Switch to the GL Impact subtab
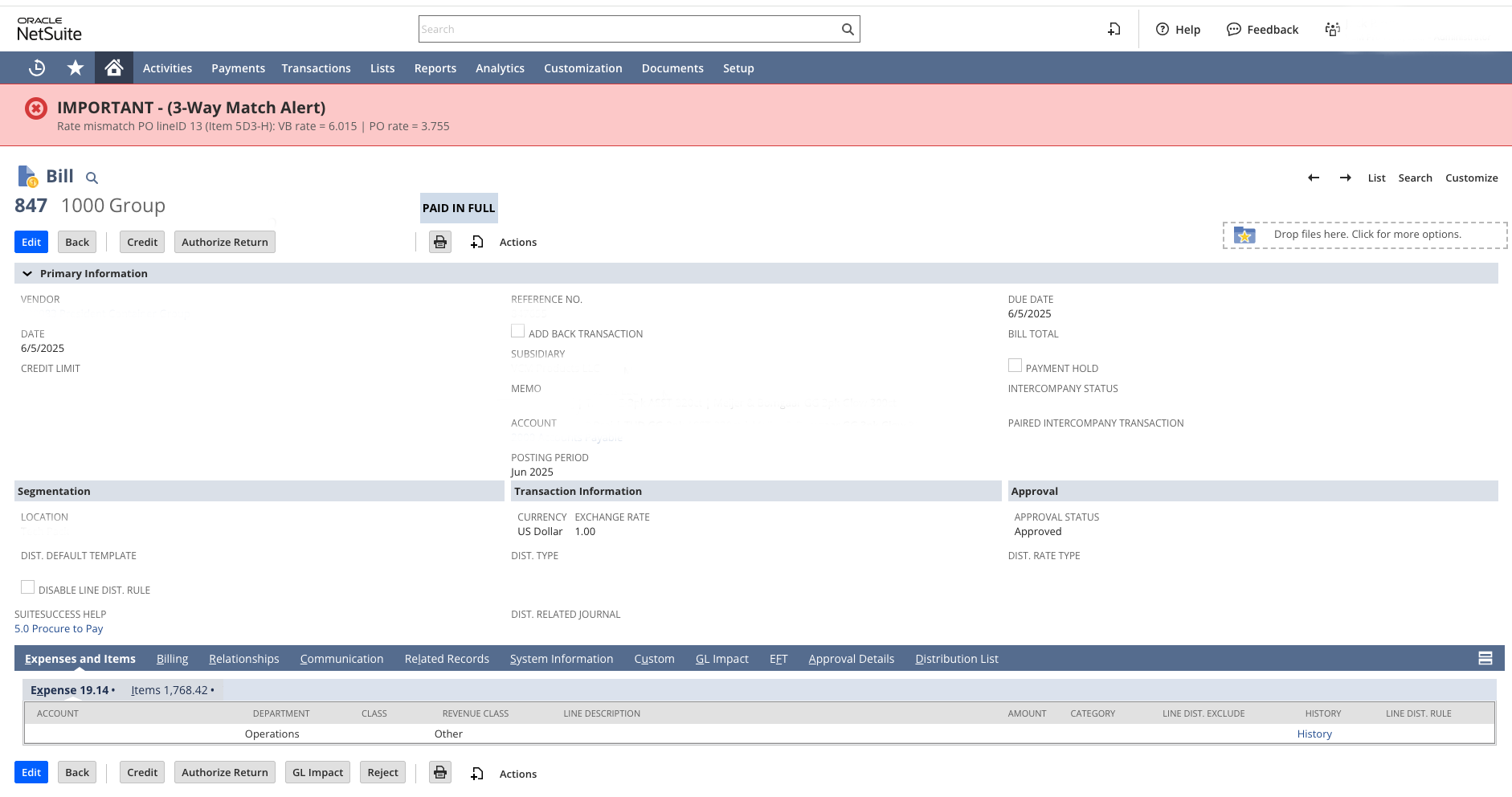This screenshot has height=797, width=1512. pos(722,659)
